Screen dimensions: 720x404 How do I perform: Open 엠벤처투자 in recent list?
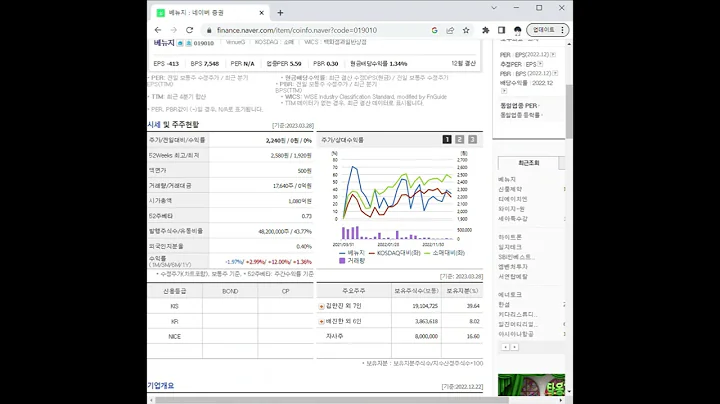(513, 267)
